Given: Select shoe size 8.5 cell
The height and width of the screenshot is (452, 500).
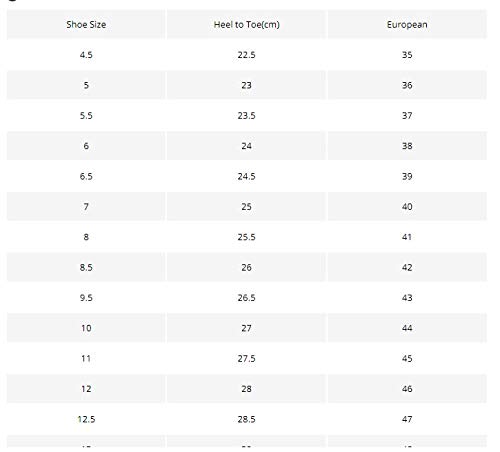Looking at the screenshot, I should coord(86,267).
